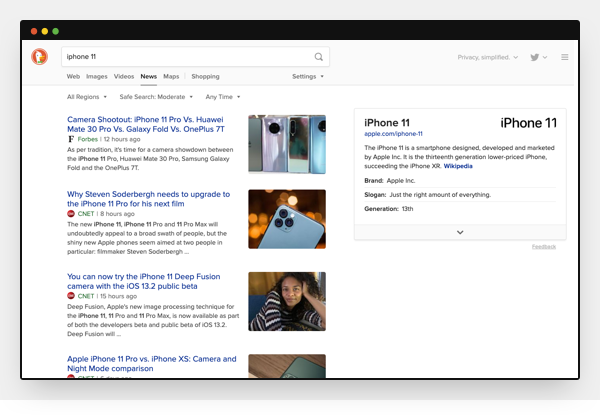This screenshot has width=600, height=415.
Task: Click the Forbes source name
Action: 88,139
